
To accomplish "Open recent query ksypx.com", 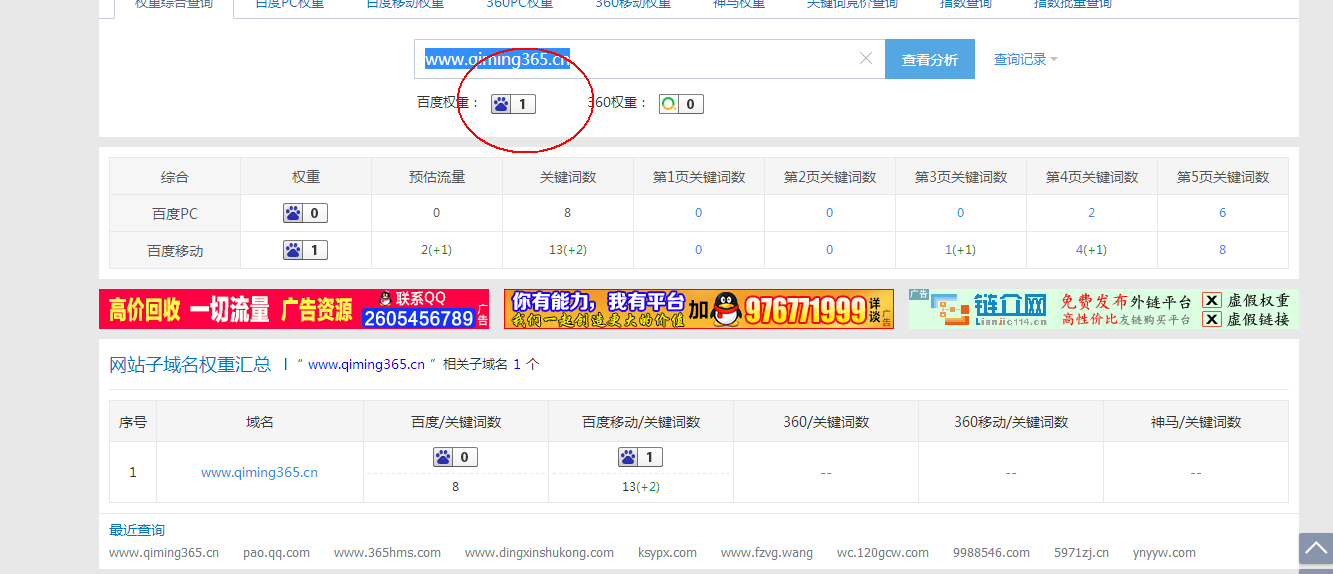I will pyautogui.click(x=667, y=552).
